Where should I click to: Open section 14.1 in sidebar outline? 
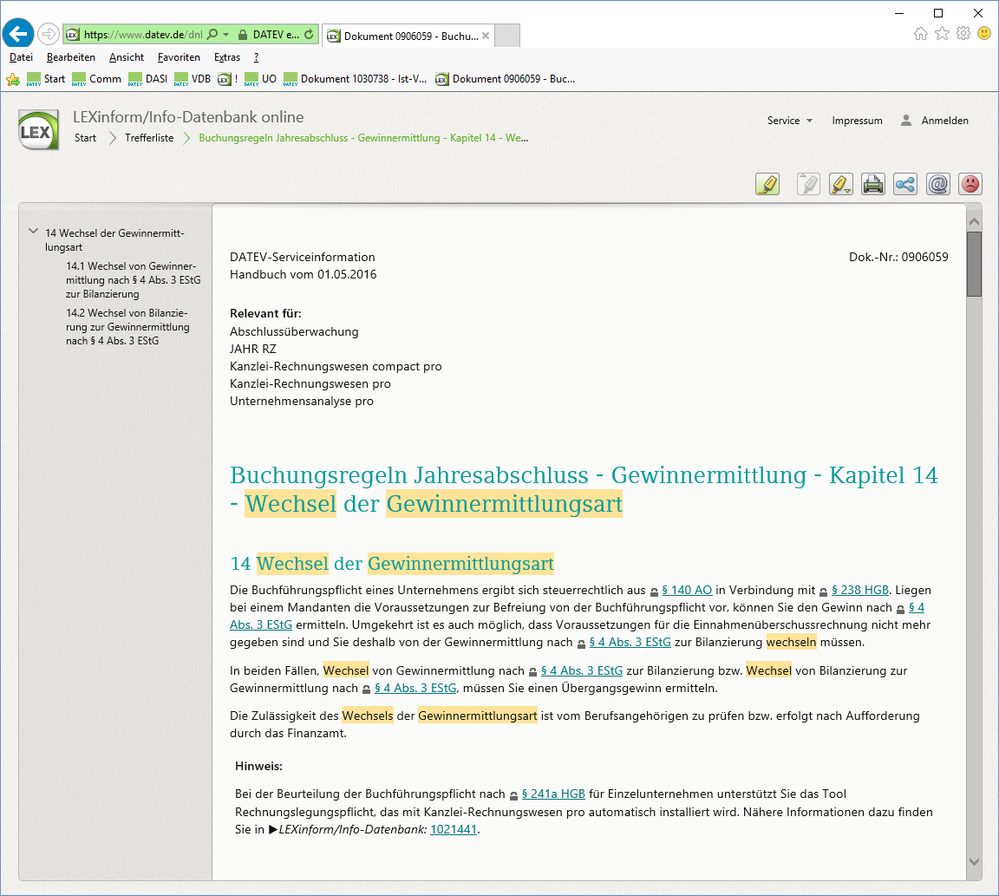pos(133,280)
